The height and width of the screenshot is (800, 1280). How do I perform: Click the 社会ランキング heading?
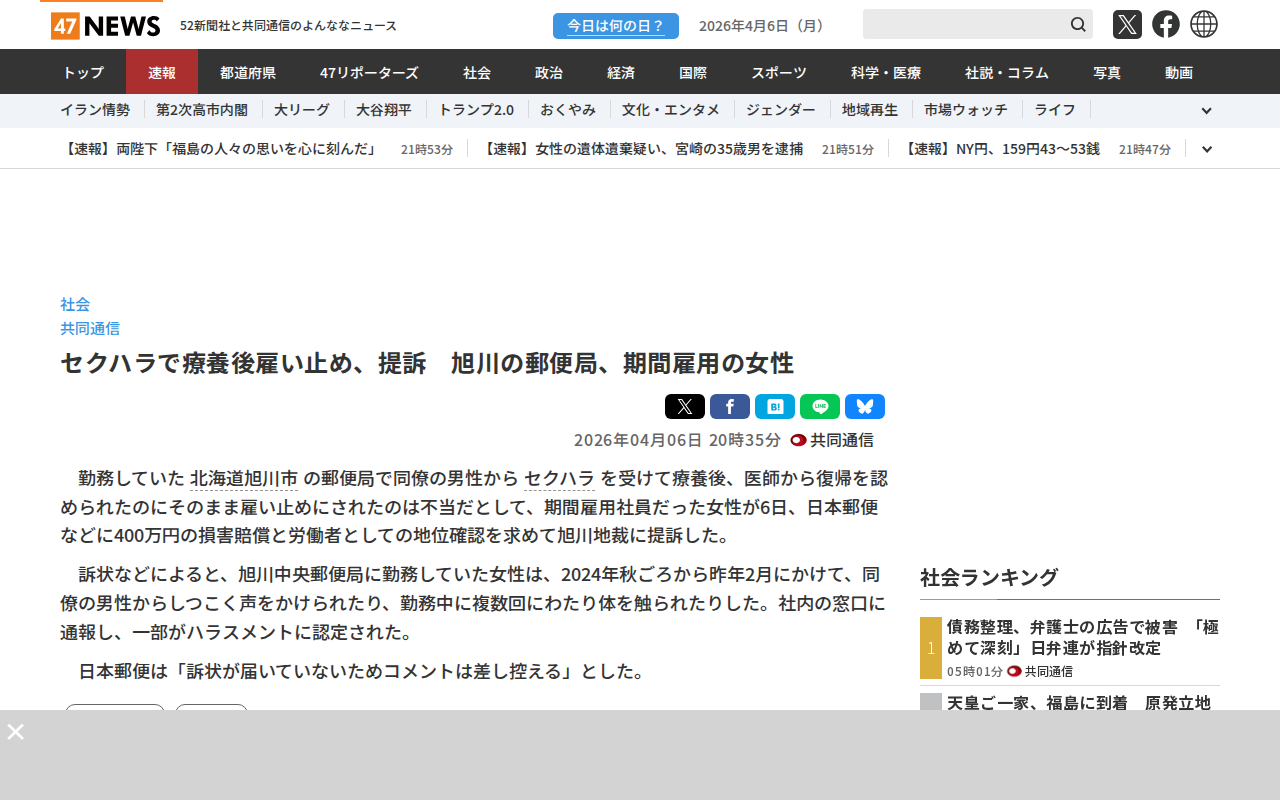tap(989, 577)
